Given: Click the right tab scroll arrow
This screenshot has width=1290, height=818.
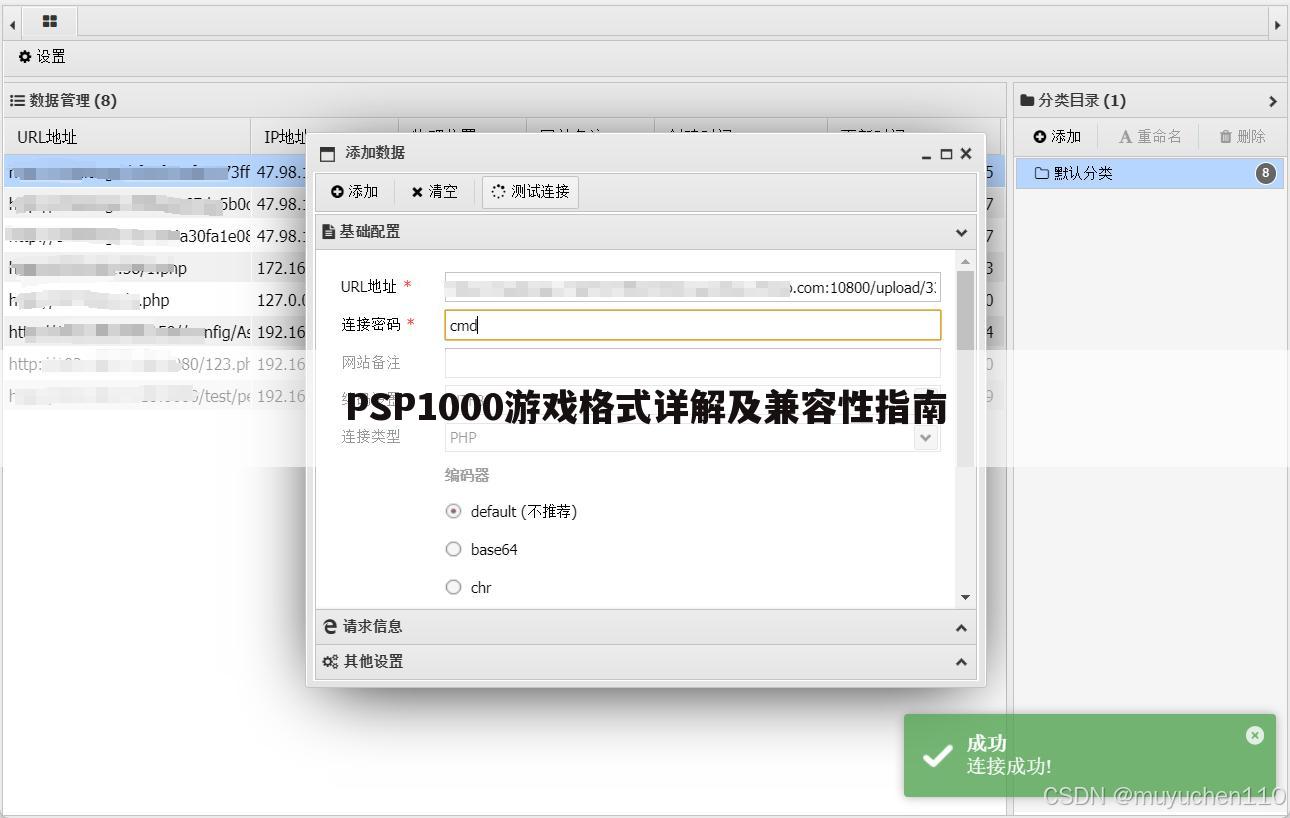Looking at the screenshot, I should tap(1277, 23).
